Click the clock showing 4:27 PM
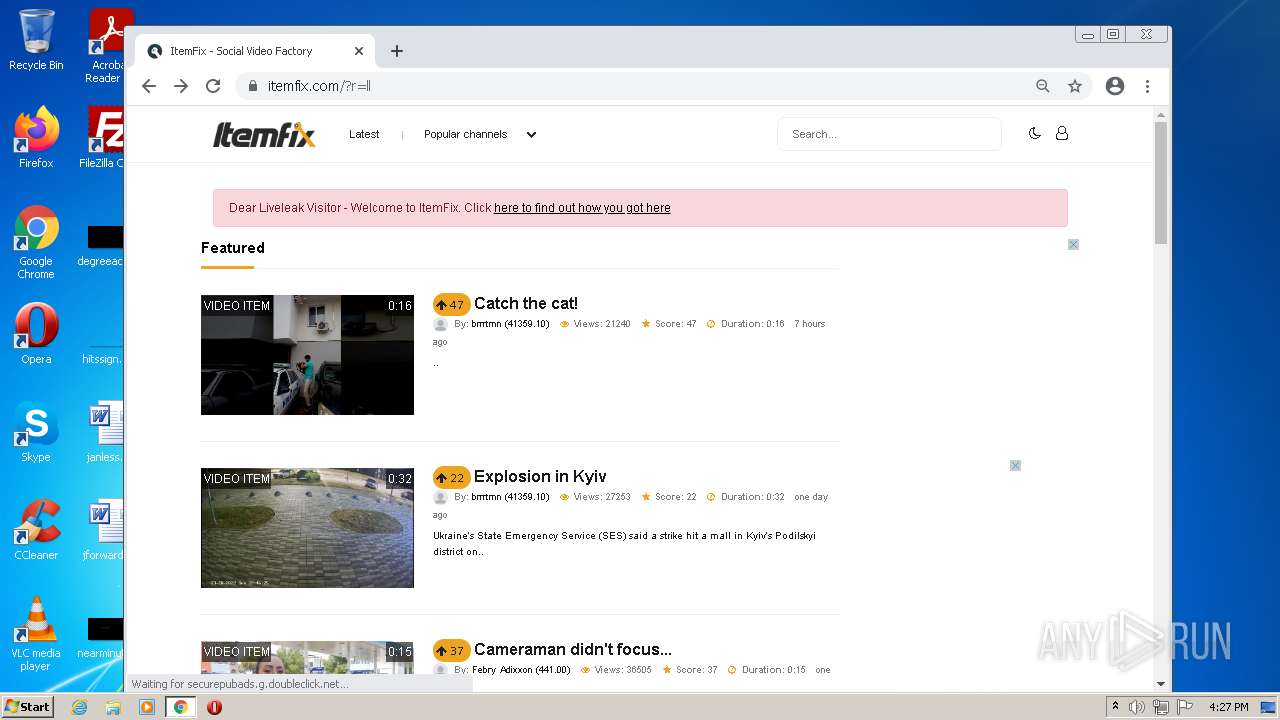 point(1228,707)
